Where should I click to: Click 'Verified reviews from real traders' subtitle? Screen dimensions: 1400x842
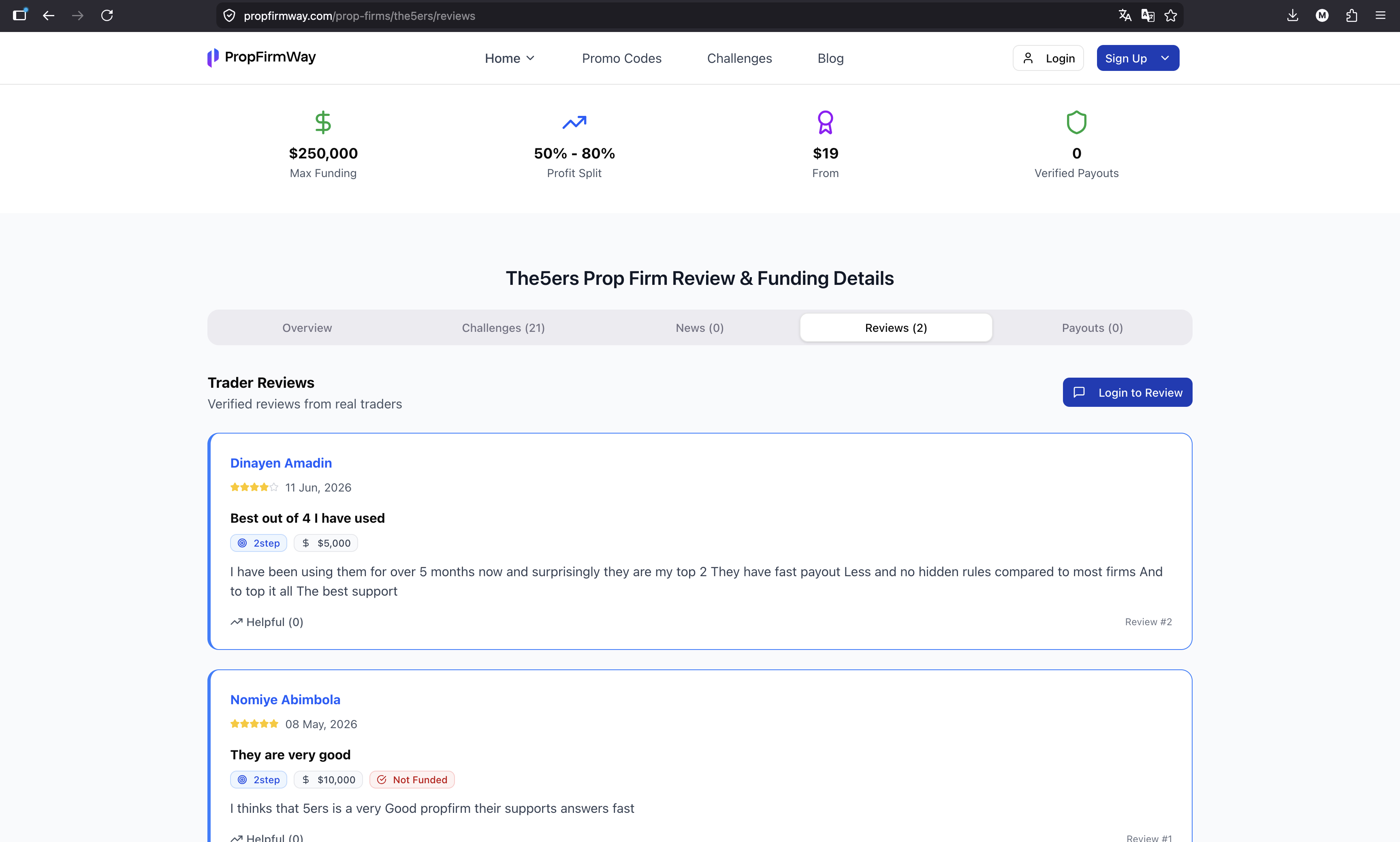click(x=304, y=404)
